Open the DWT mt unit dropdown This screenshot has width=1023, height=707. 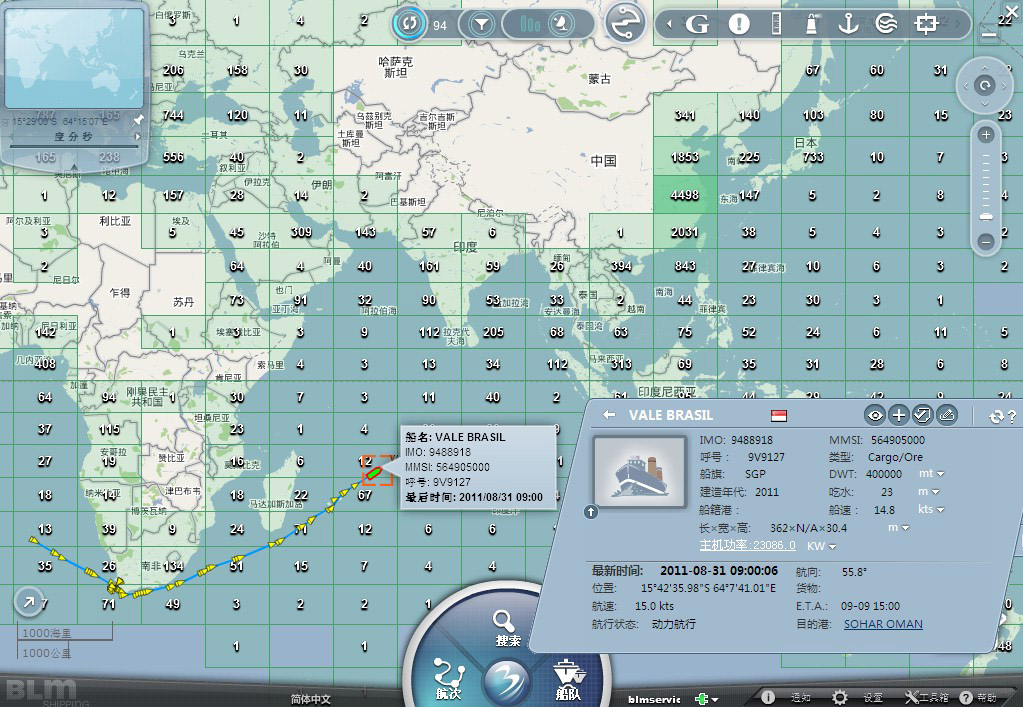(x=932, y=474)
